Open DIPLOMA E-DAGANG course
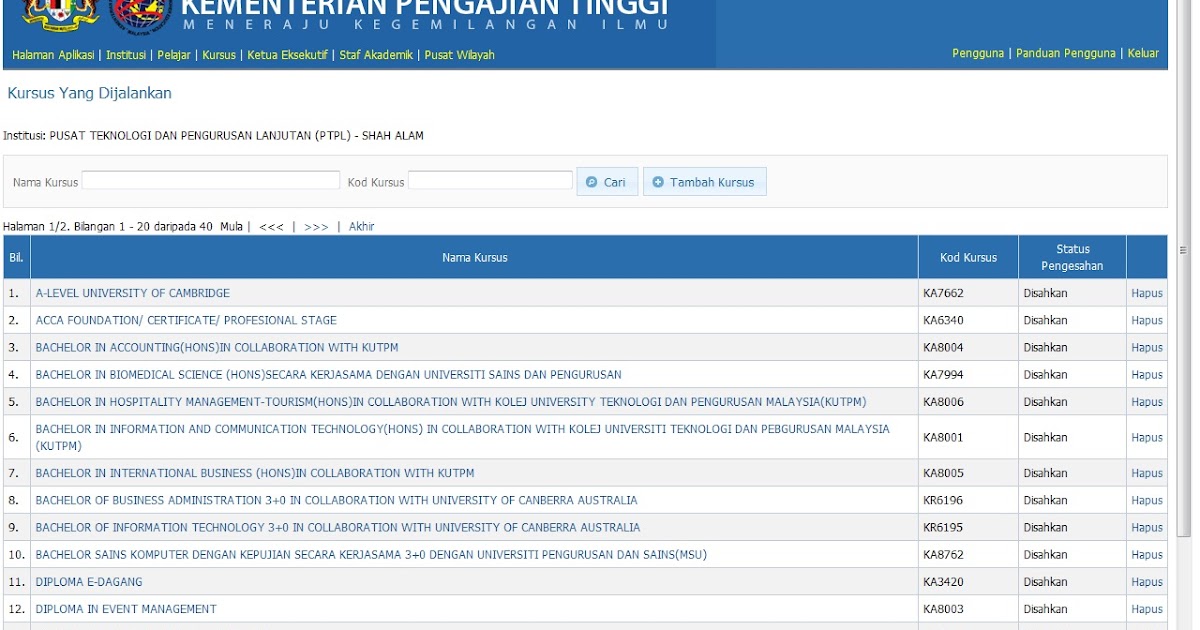The width and height of the screenshot is (1200, 630). 89,582
